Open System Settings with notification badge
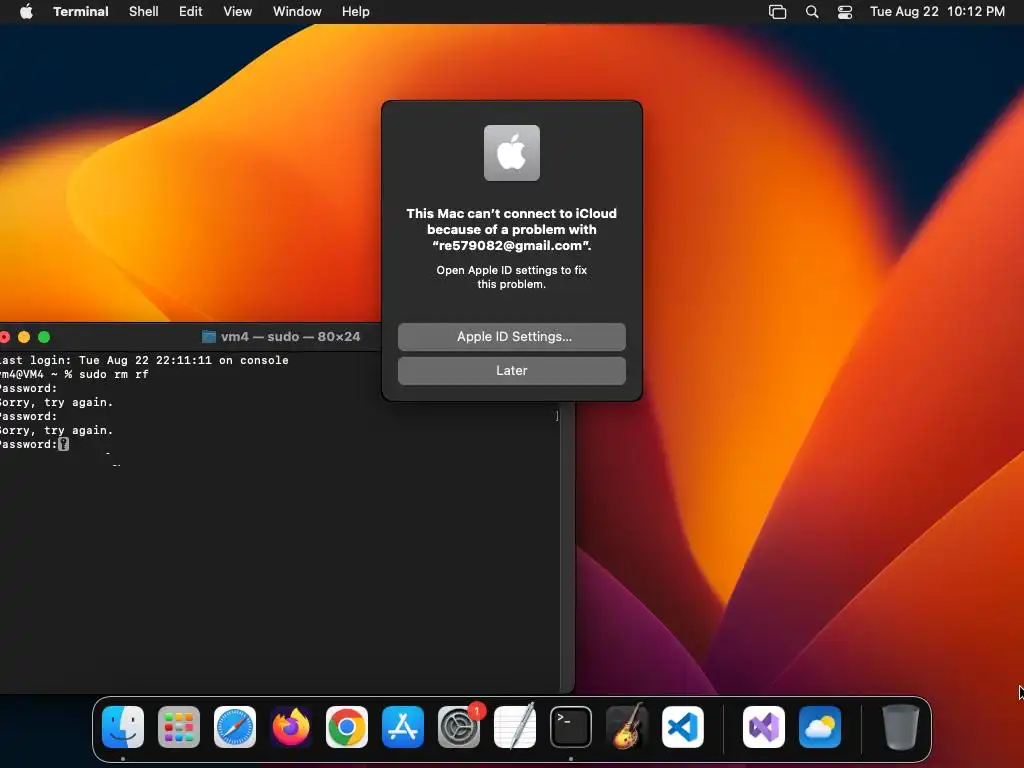This screenshot has height=768, width=1024. 459,726
